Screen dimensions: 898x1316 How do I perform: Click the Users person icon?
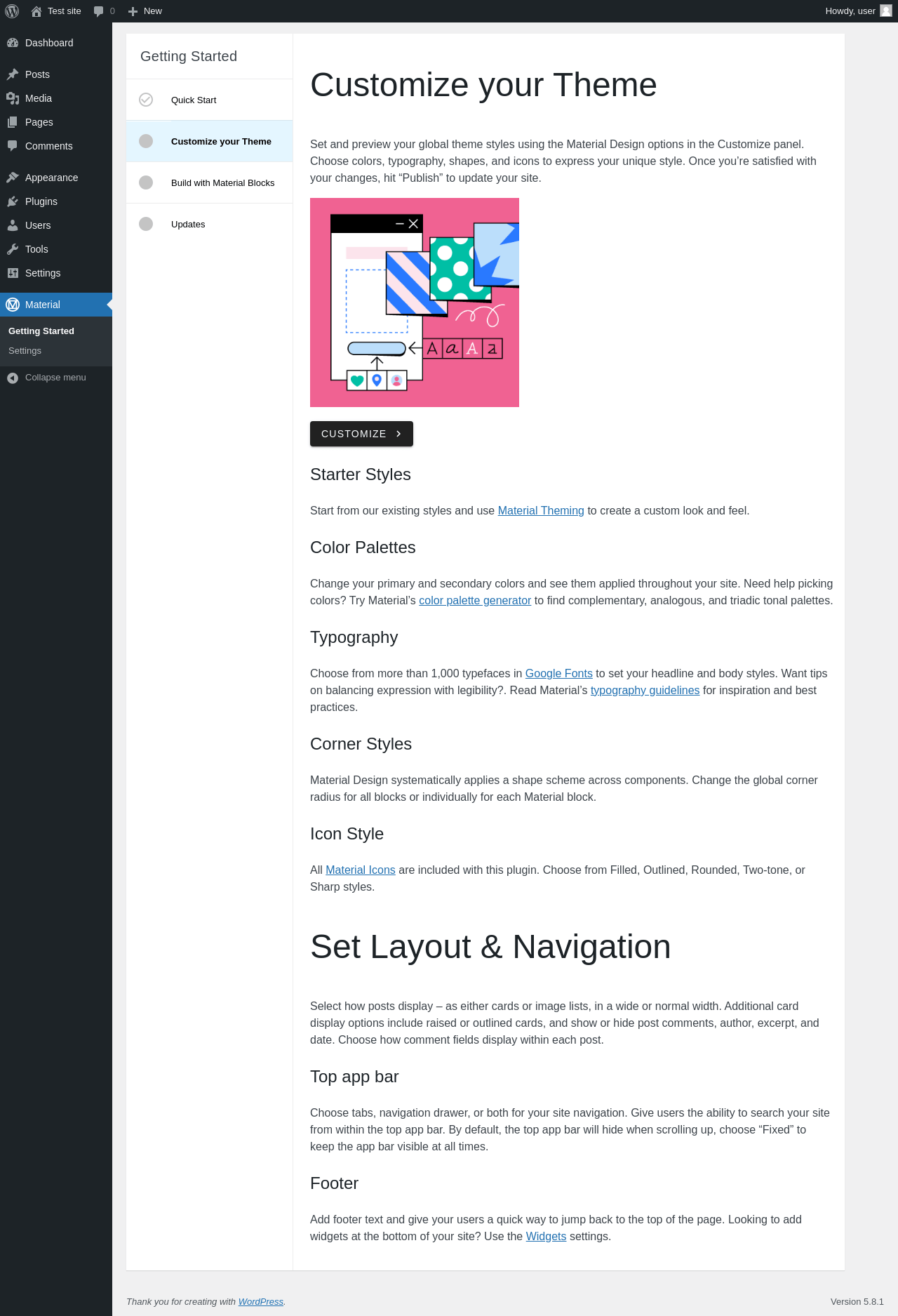click(x=13, y=225)
